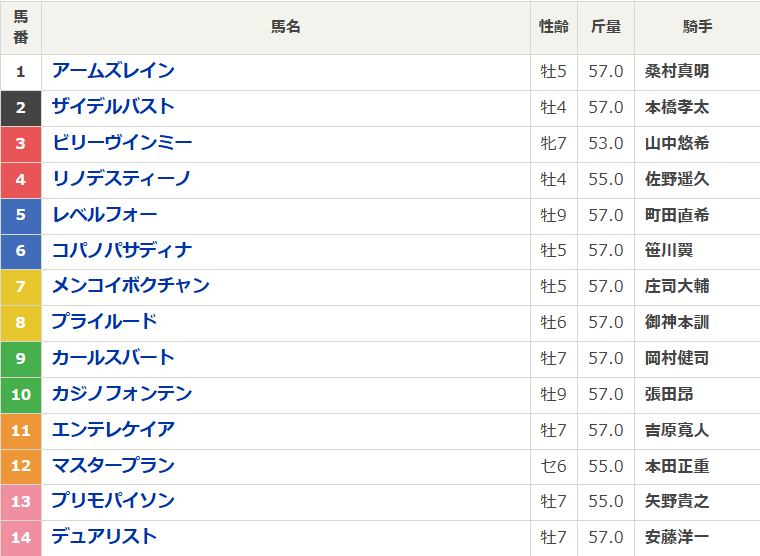Select horse カジノフォンテン

(x=122, y=394)
